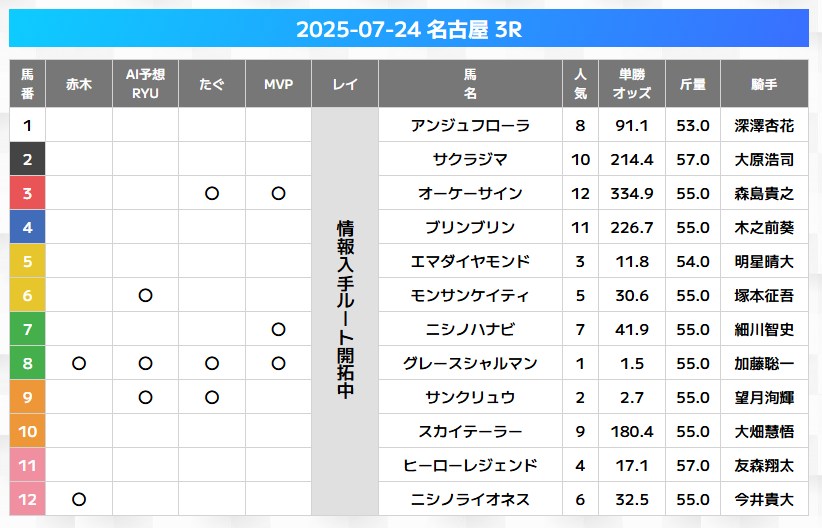This screenshot has height=528, width=822.
Task: Click the pink number 12 cell
Action: pos(27,499)
